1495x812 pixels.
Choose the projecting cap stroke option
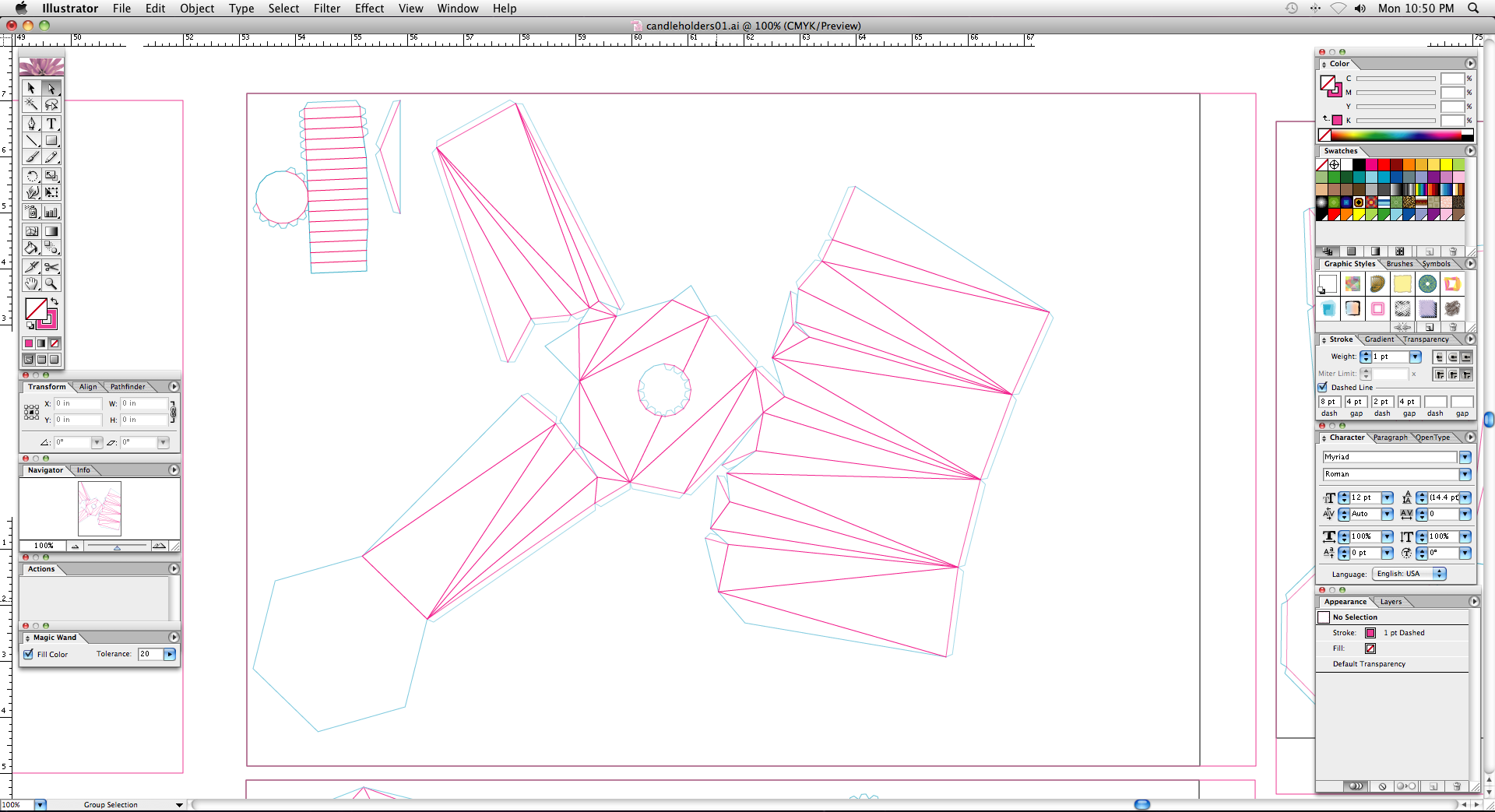tap(1466, 357)
